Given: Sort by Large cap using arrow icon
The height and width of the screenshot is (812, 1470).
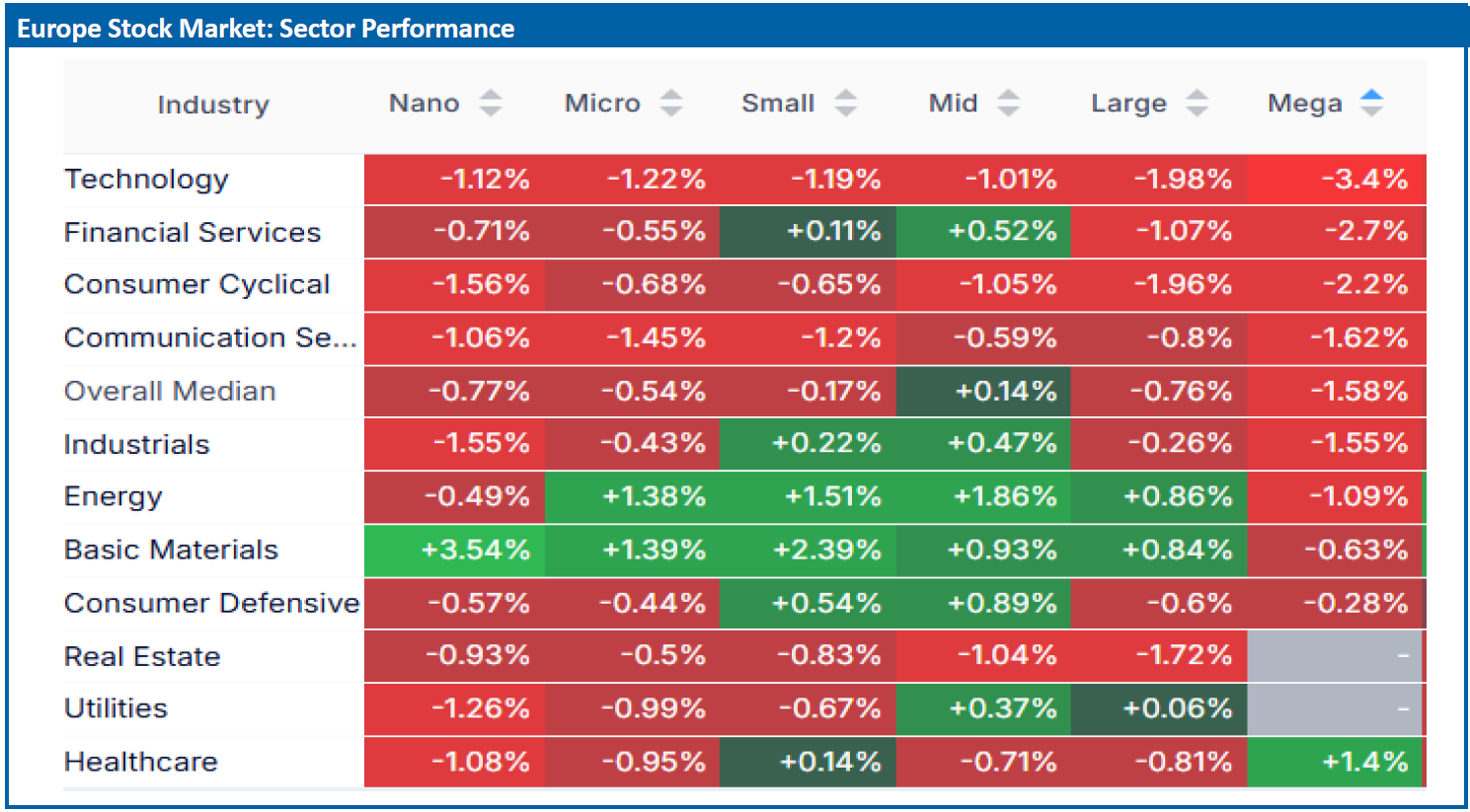Looking at the screenshot, I should pyautogui.click(x=1197, y=104).
